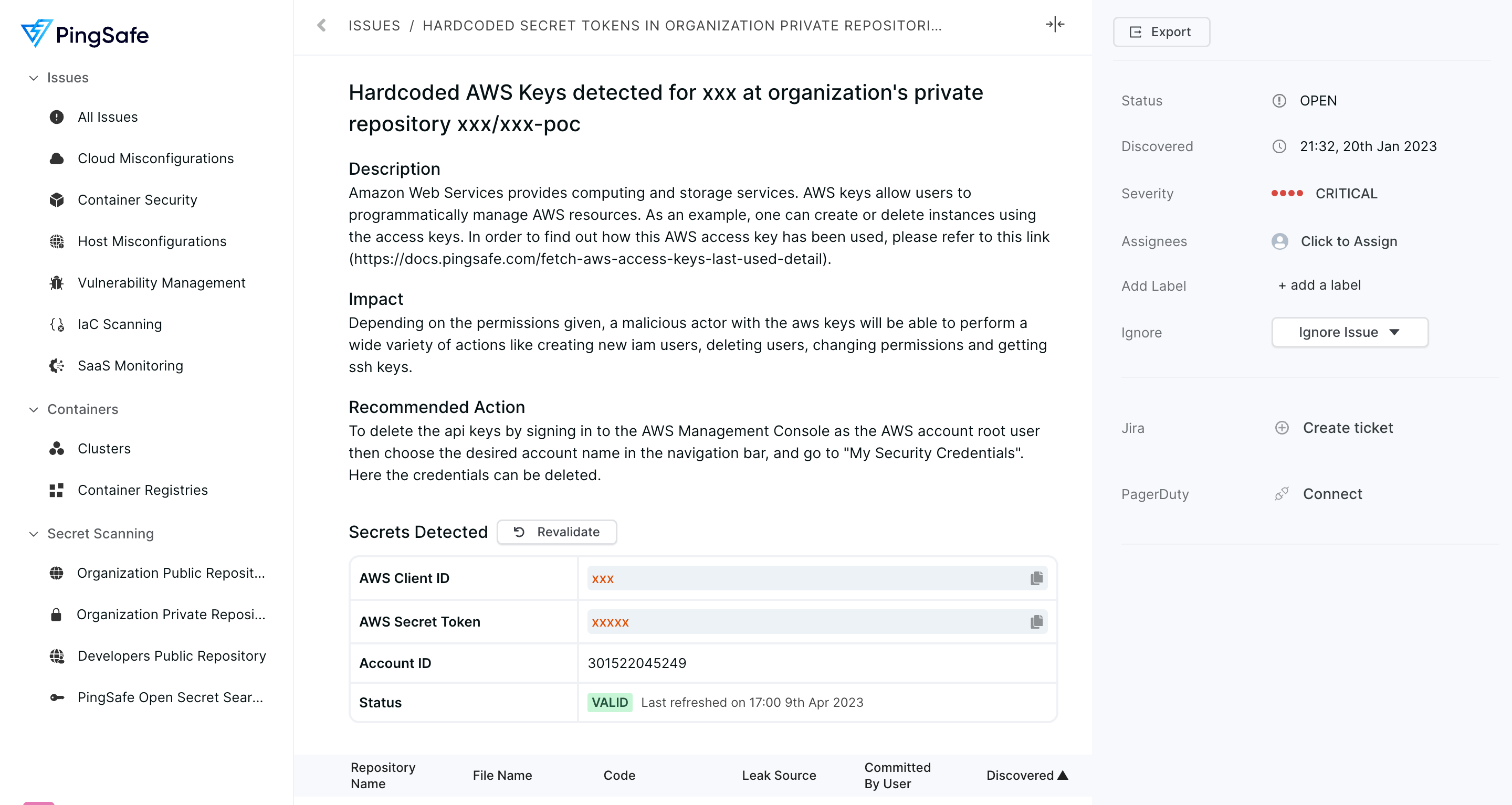Image resolution: width=1512 pixels, height=805 pixels.
Task: Click the Vulnerability Management bug icon
Action: pos(56,283)
